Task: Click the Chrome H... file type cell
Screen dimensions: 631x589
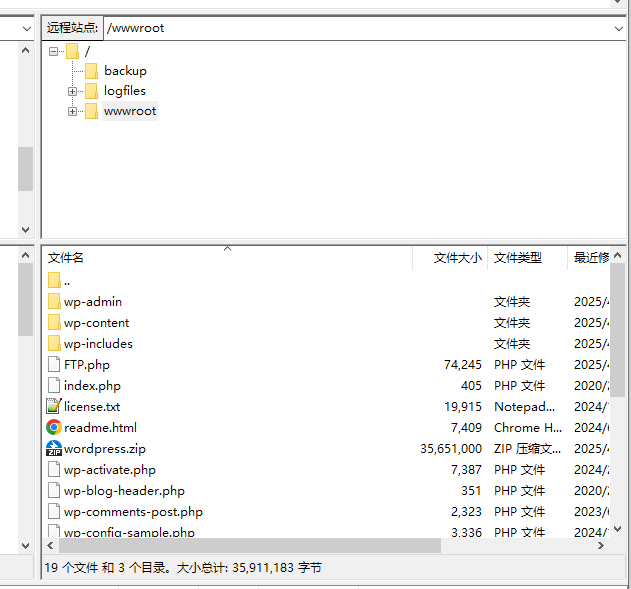Action: click(x=528, y=427)
